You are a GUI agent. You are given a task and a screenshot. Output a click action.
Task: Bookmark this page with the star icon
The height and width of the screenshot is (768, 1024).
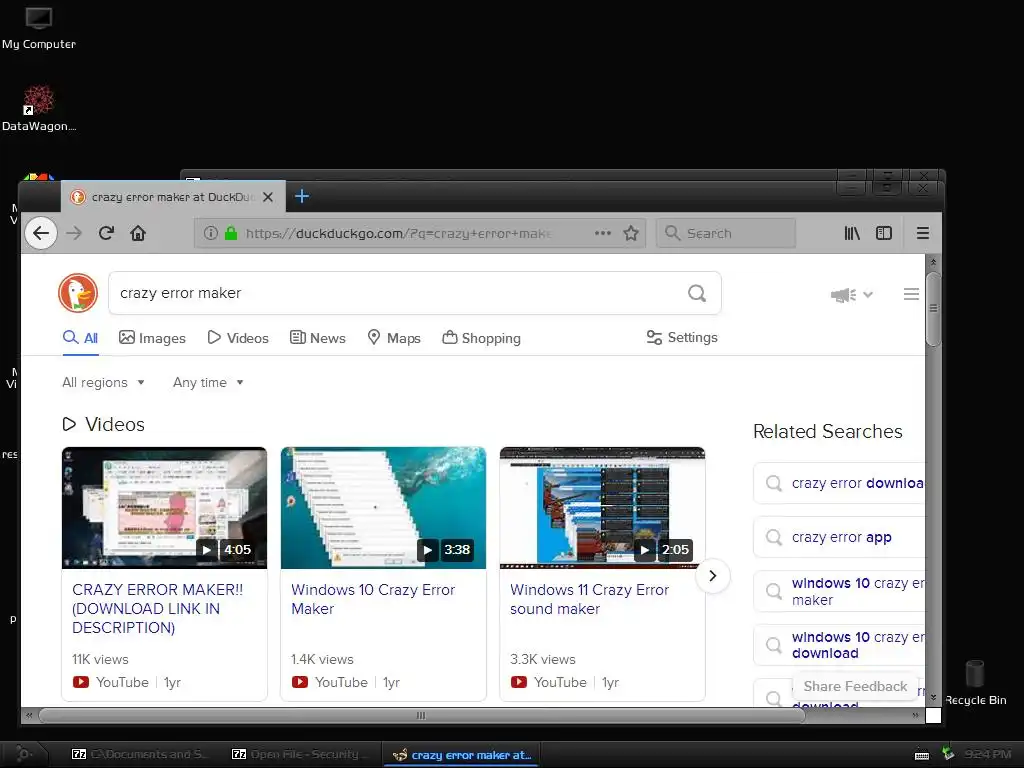point(631,233)
